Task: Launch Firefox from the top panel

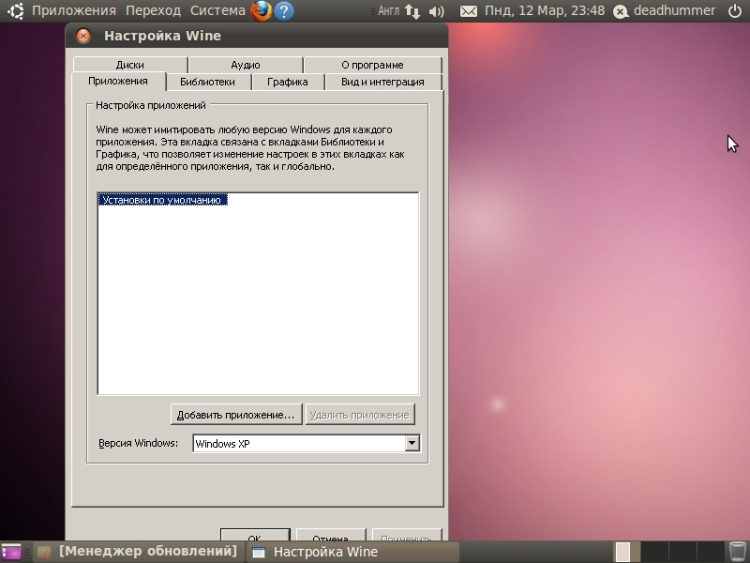Action: click(x=261, y=11)
